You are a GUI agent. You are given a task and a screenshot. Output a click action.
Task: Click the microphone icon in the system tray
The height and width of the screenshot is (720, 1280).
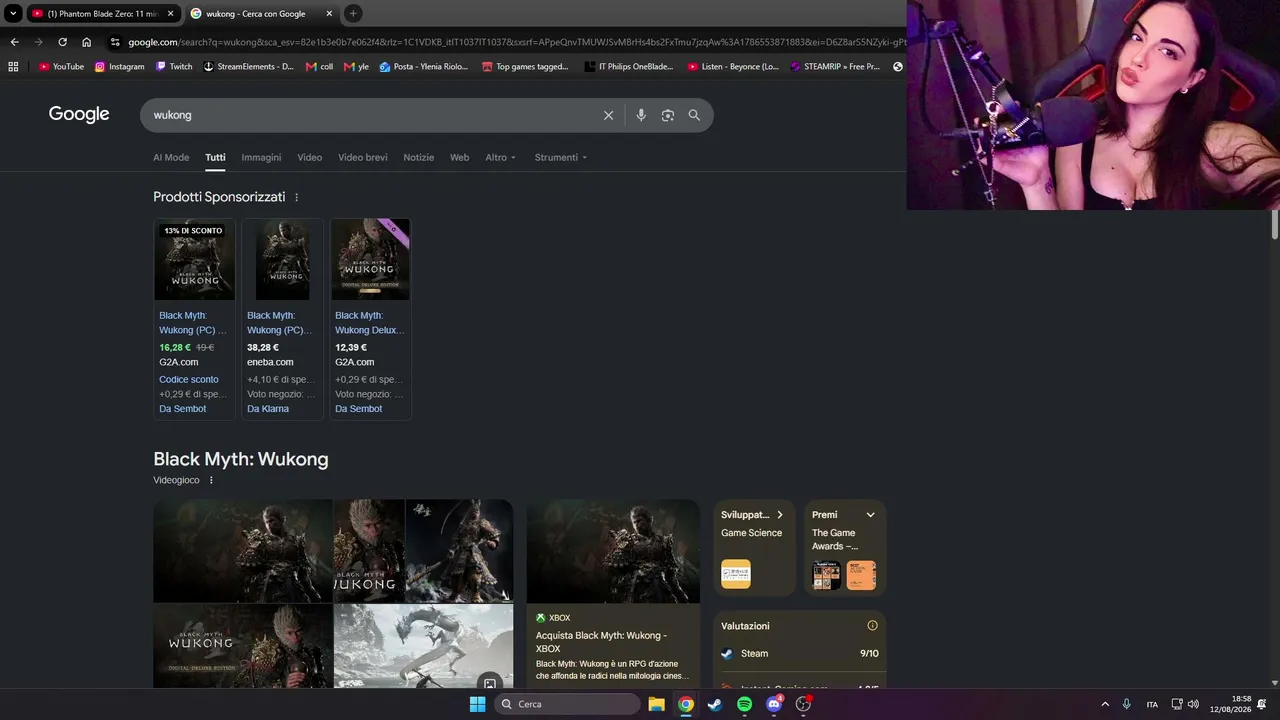[x=1126, y=704]
